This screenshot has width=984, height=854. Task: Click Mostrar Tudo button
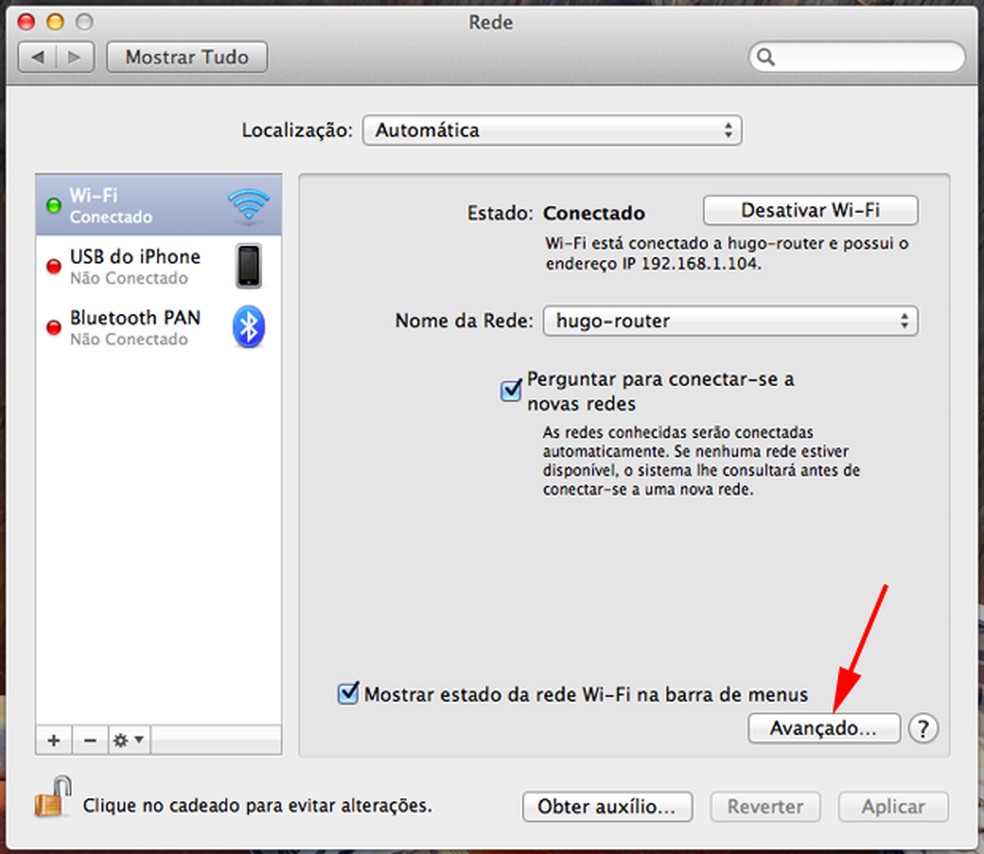pos(187,57)
